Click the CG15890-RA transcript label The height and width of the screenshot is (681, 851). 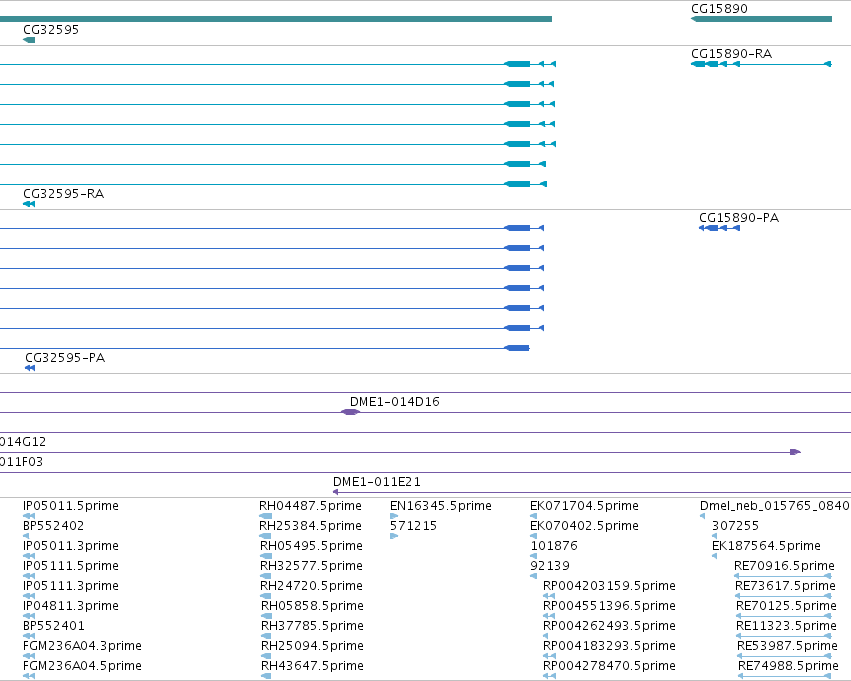731,54
